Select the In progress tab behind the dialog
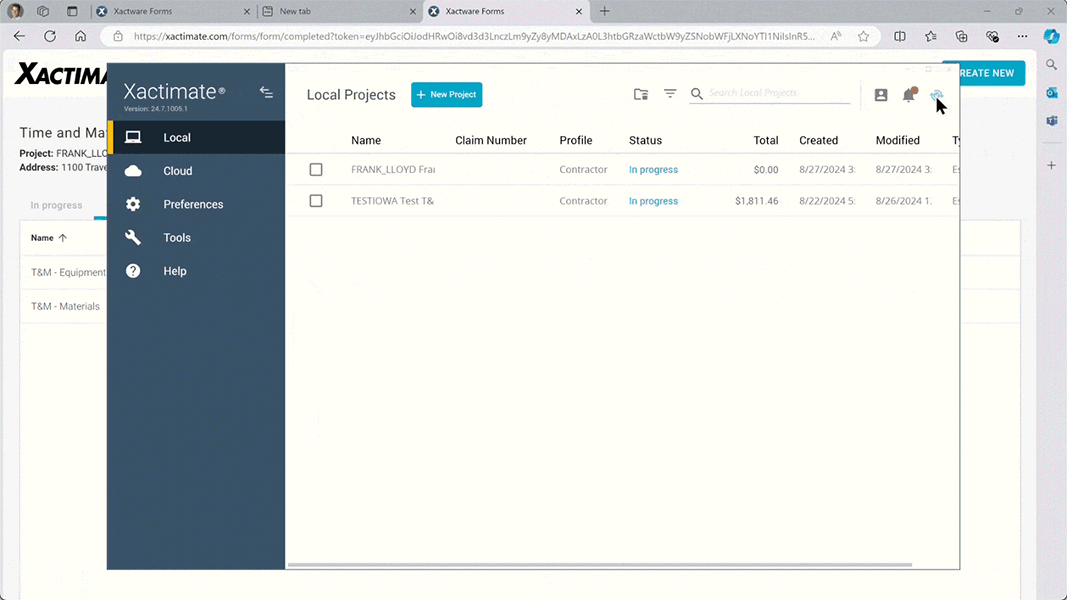1067x600 pixels. pyautogui.click(x=56, y=204)
